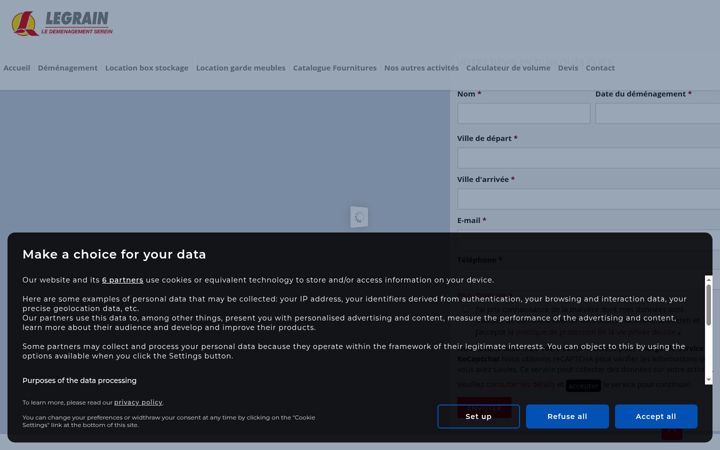This screenshot has width=720, height=450.
Task: Click the loading spinner icon
Action: pyautogui.click(x=359, y=217)
